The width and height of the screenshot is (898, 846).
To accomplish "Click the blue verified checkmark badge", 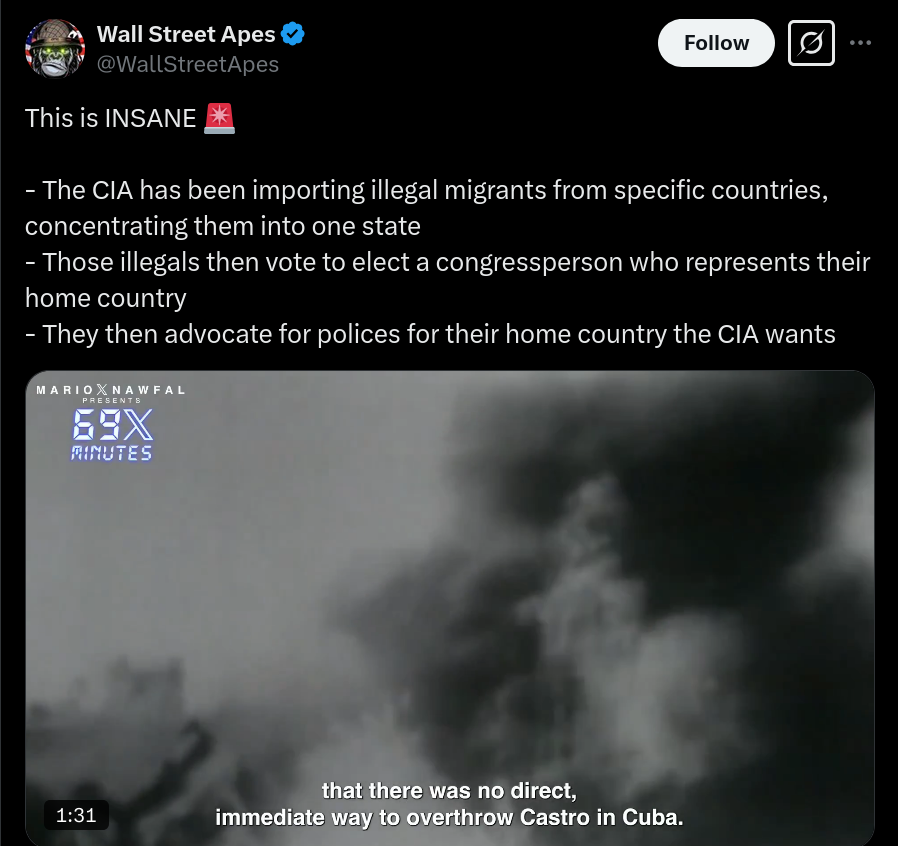I will (x=293, y=34).
